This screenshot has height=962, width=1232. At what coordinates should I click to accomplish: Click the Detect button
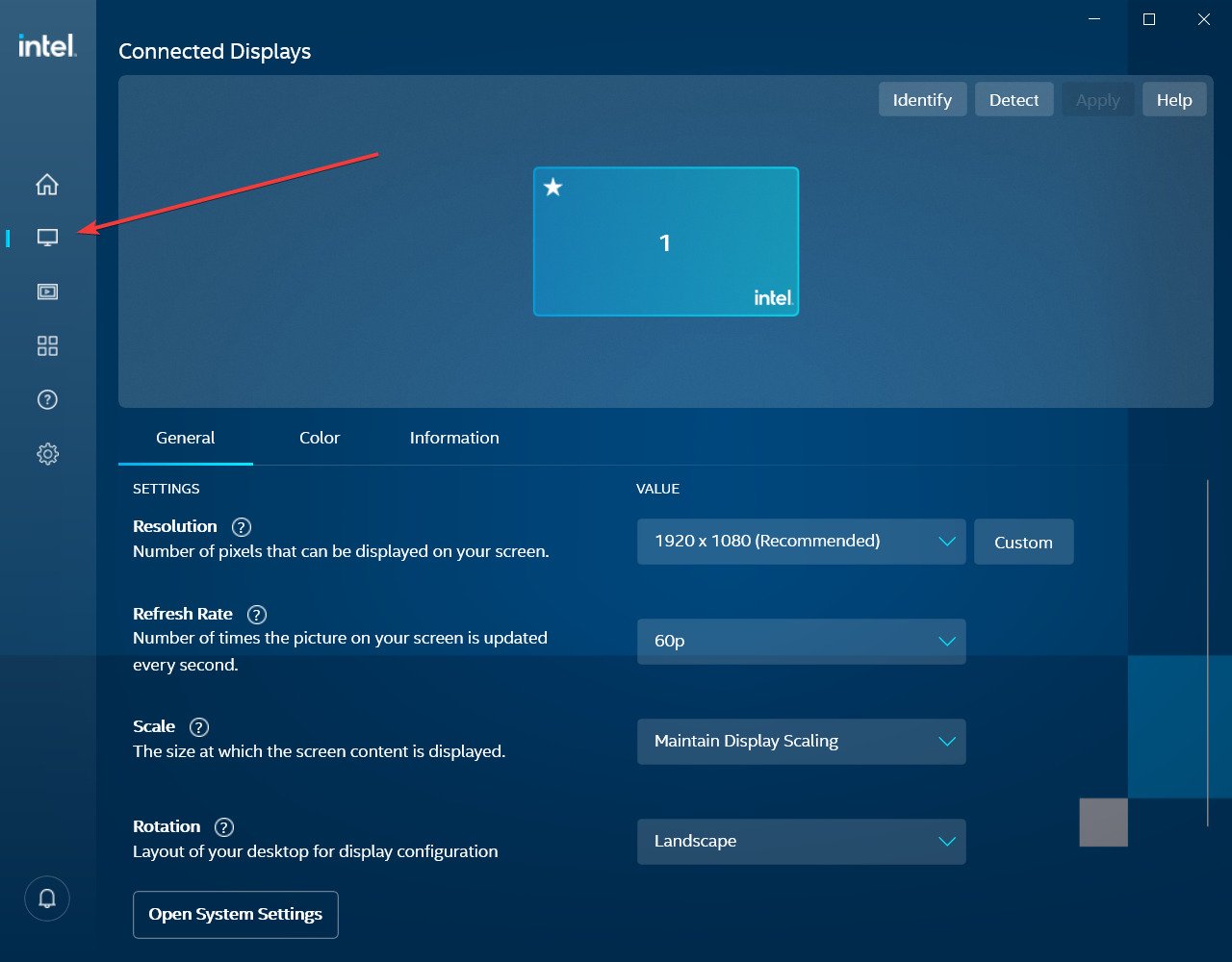[1014, 100]
